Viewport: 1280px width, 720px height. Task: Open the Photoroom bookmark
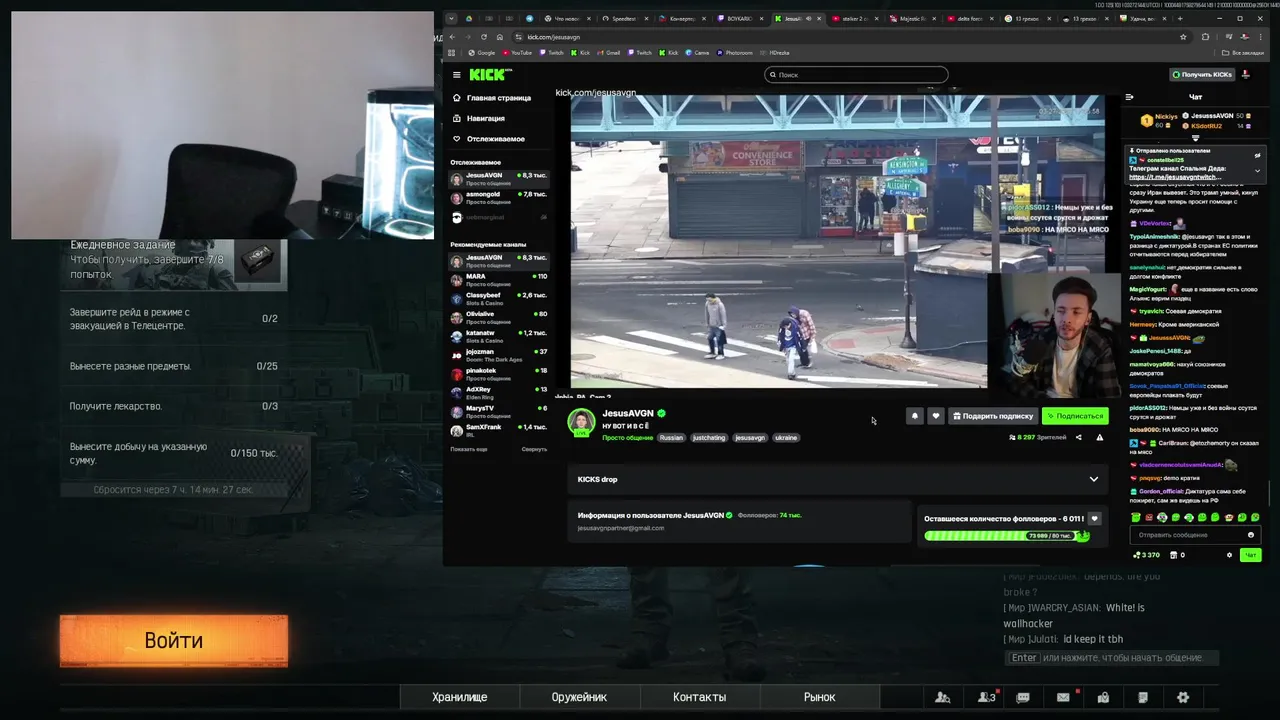734,53
